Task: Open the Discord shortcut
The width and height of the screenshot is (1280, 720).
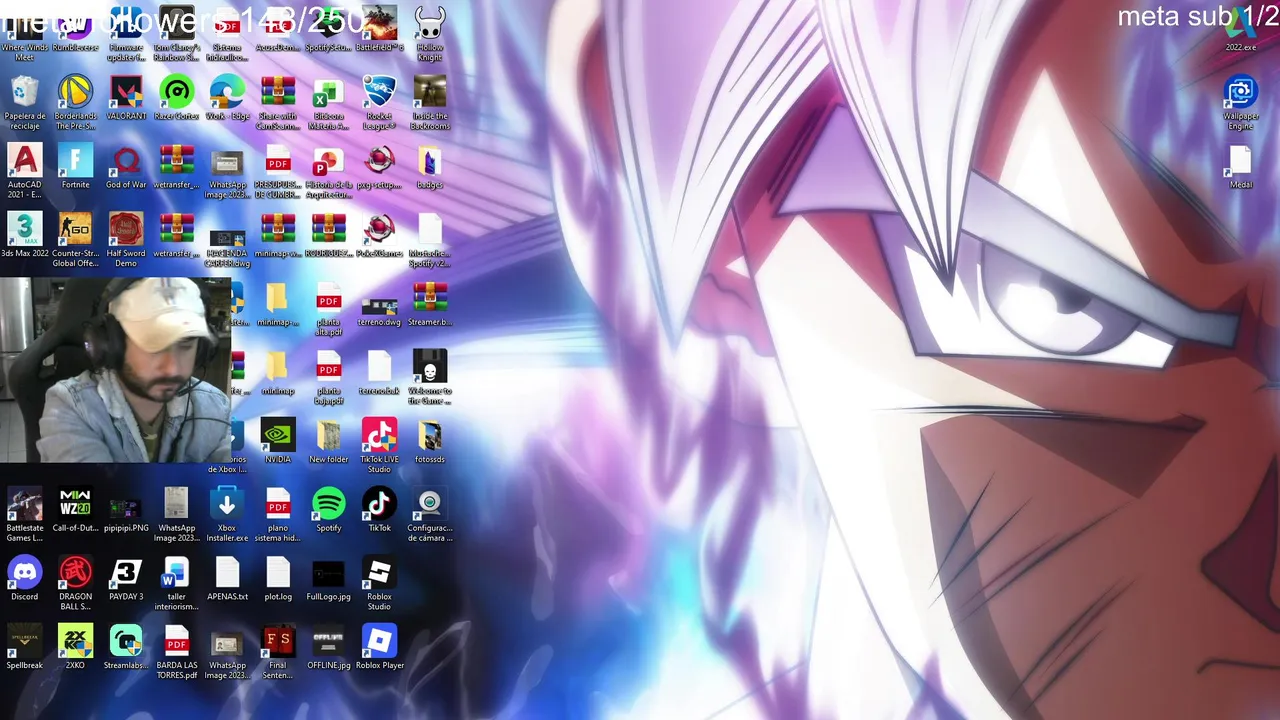Action: point(25,578)
